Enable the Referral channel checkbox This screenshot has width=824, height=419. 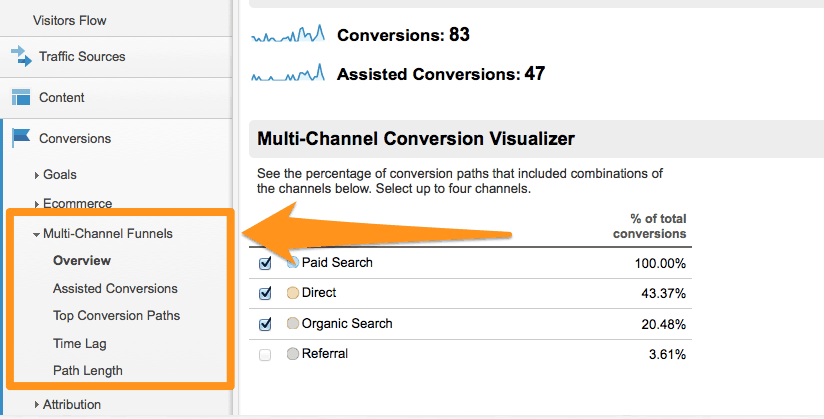coord(265,355)
